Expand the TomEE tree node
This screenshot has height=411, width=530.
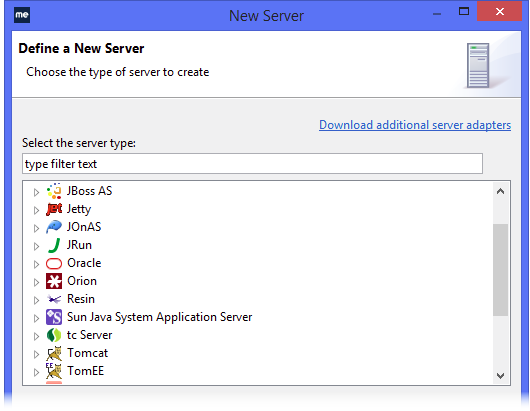click(x=36, y=372)
